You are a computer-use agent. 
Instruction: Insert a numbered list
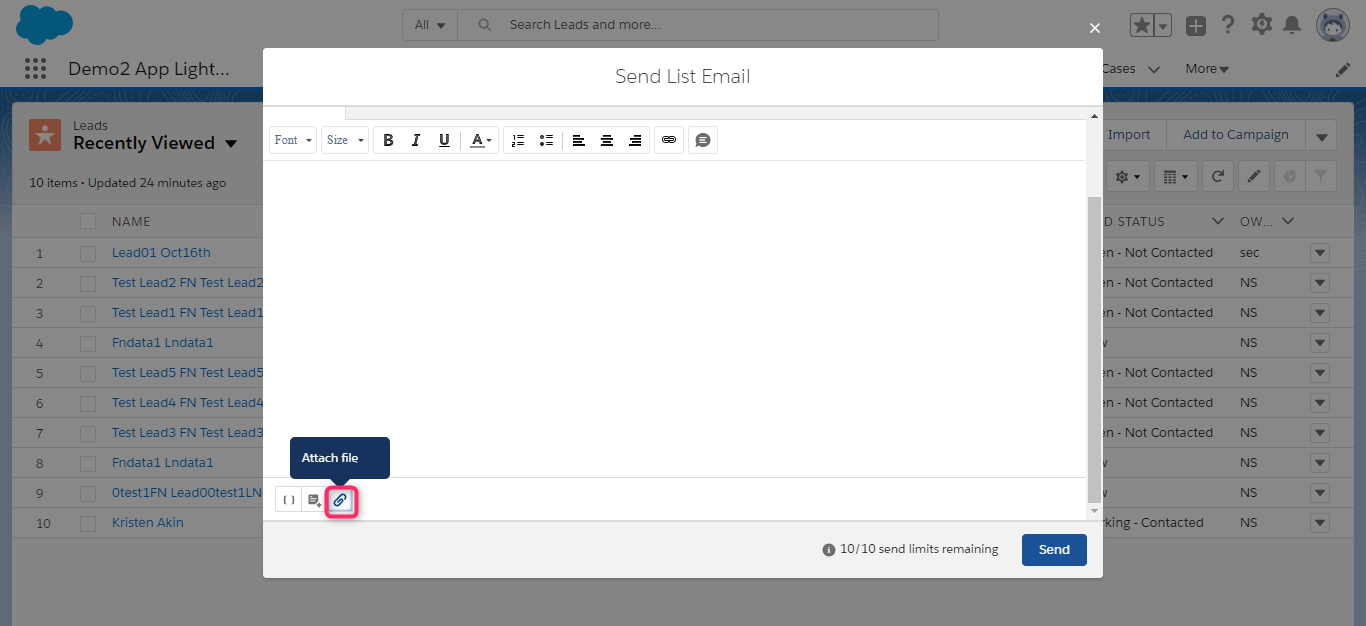pos(517,140)
